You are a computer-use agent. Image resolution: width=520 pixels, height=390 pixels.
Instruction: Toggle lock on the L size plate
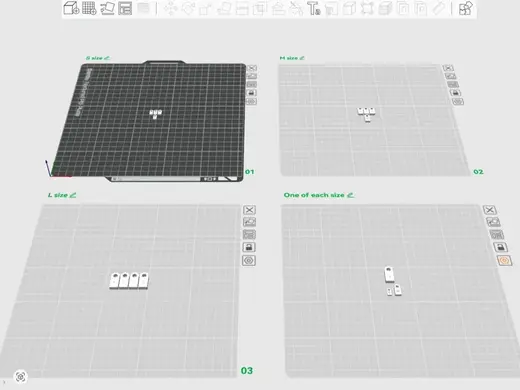click(249, 247)
